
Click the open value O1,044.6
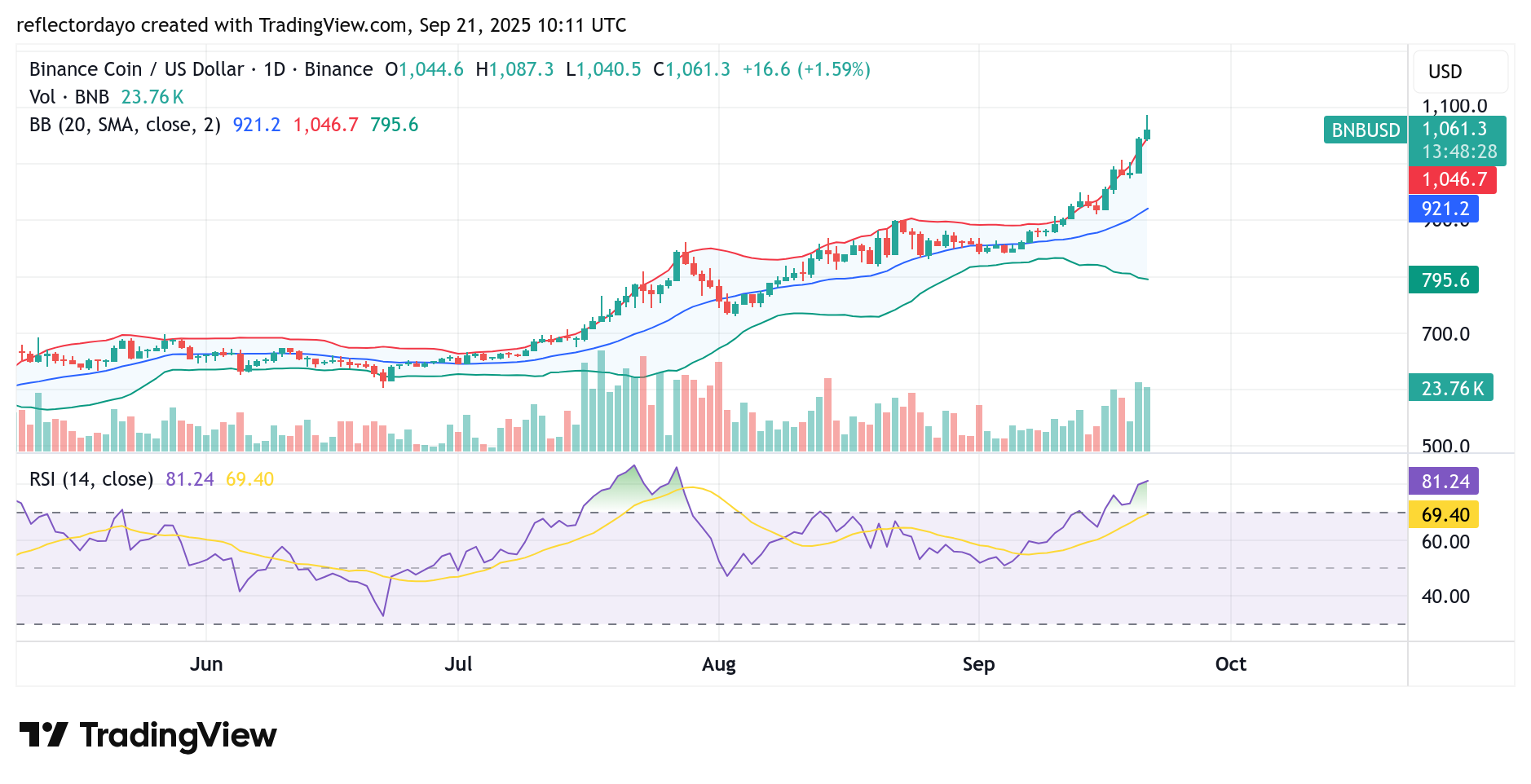424,69
